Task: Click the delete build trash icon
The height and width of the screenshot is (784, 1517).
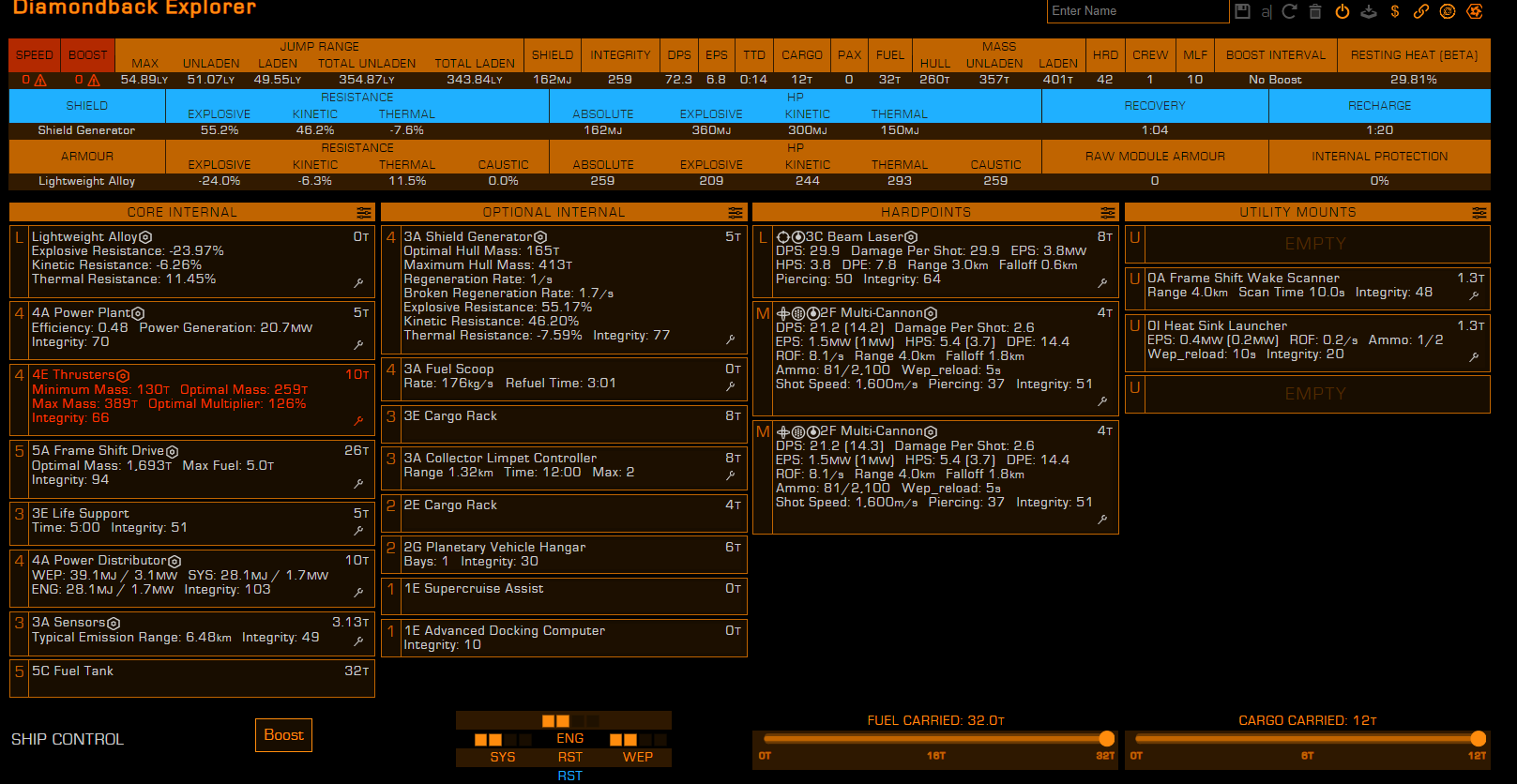Action: click(1315, 11)
